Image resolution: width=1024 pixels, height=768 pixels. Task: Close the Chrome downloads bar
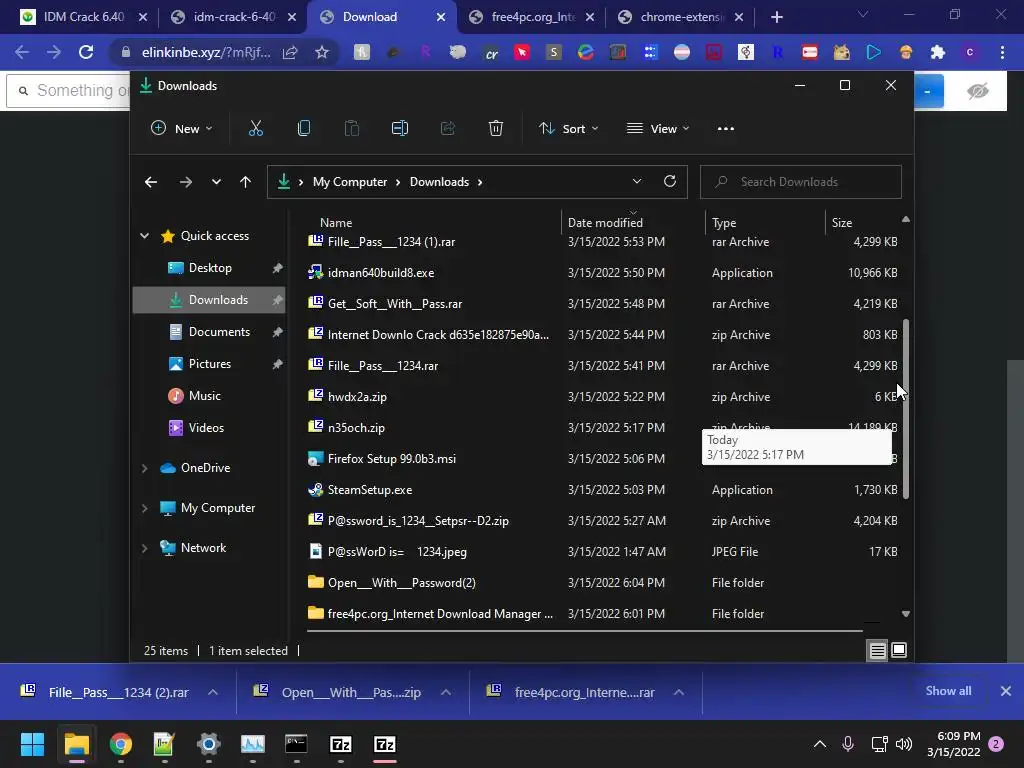pos(1006,691)
